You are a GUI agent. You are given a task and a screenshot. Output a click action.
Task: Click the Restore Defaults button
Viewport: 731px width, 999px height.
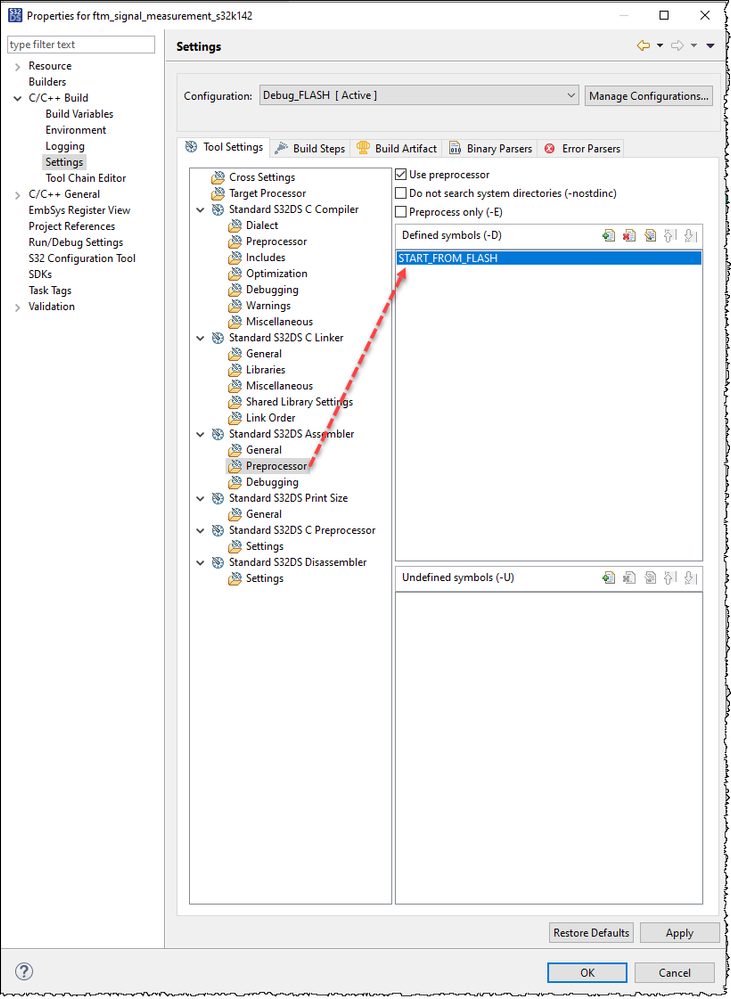[x=591, y=933]
